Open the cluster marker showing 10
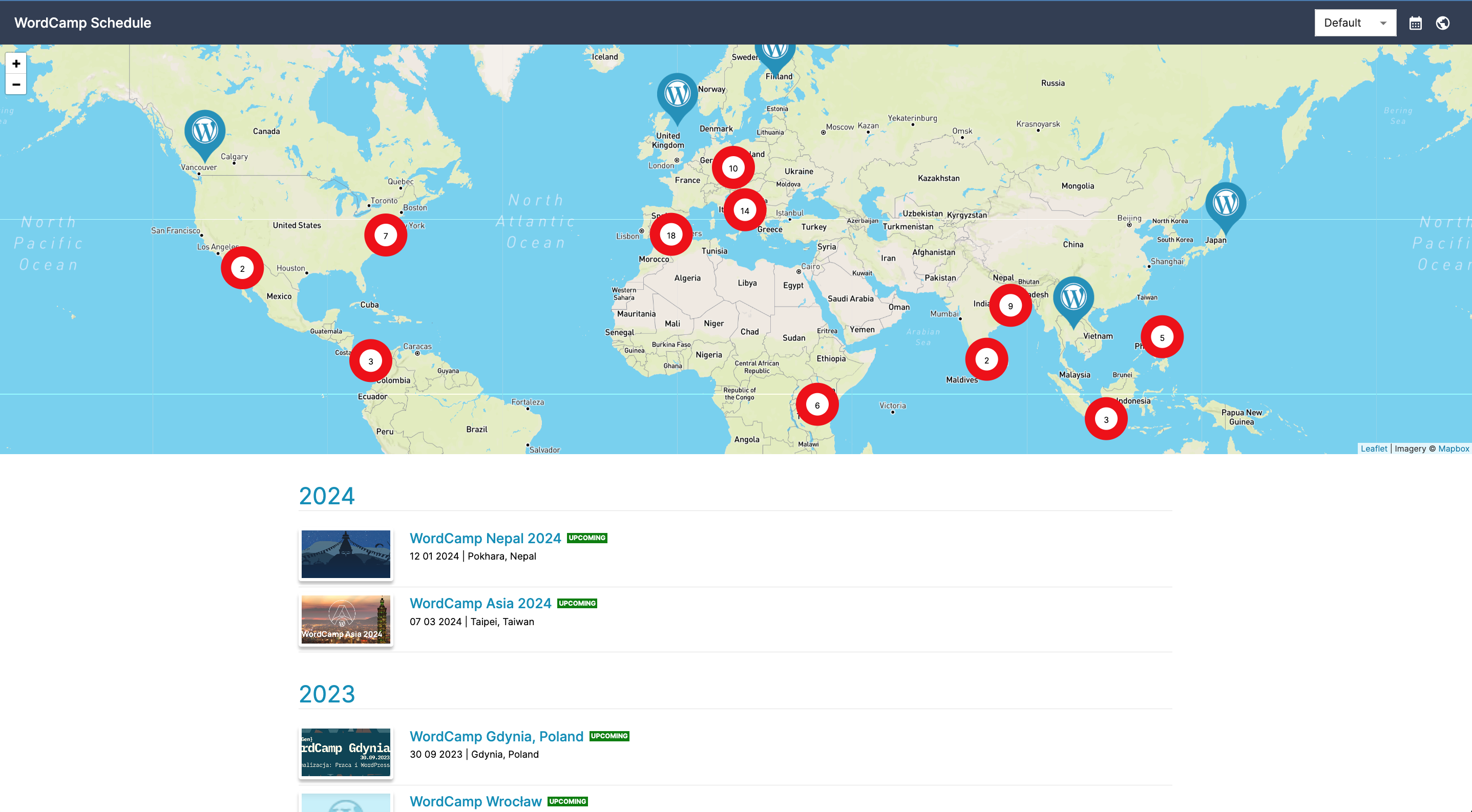 (733, 168)
